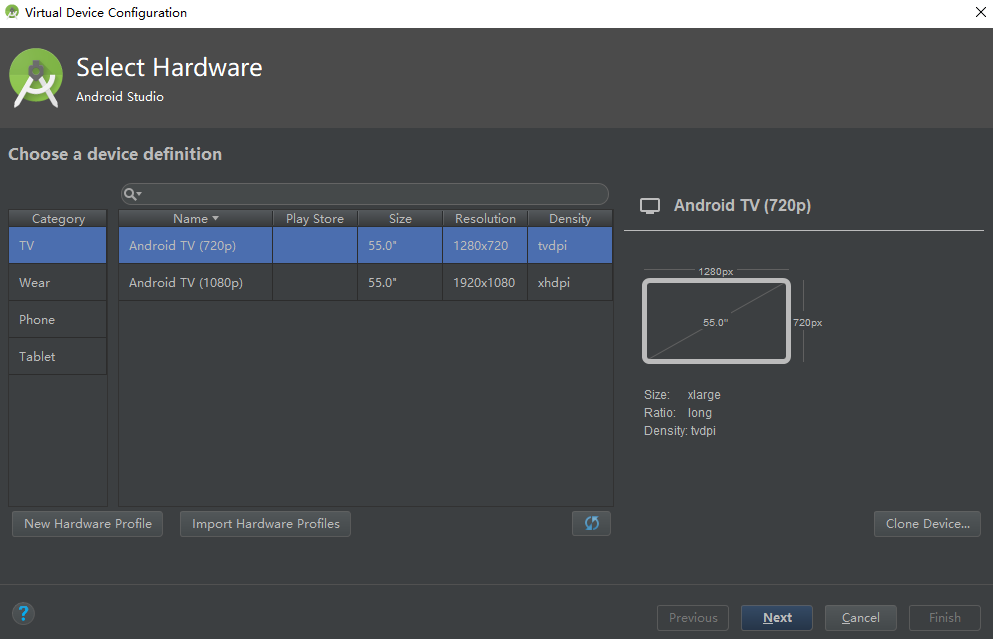Click the search magnifier icon in search field
993x639 pixels.
[x=131, y=194]
